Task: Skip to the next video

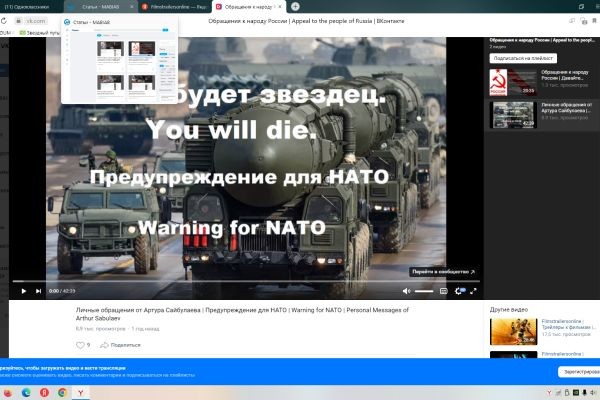Action: click(38, 291)
